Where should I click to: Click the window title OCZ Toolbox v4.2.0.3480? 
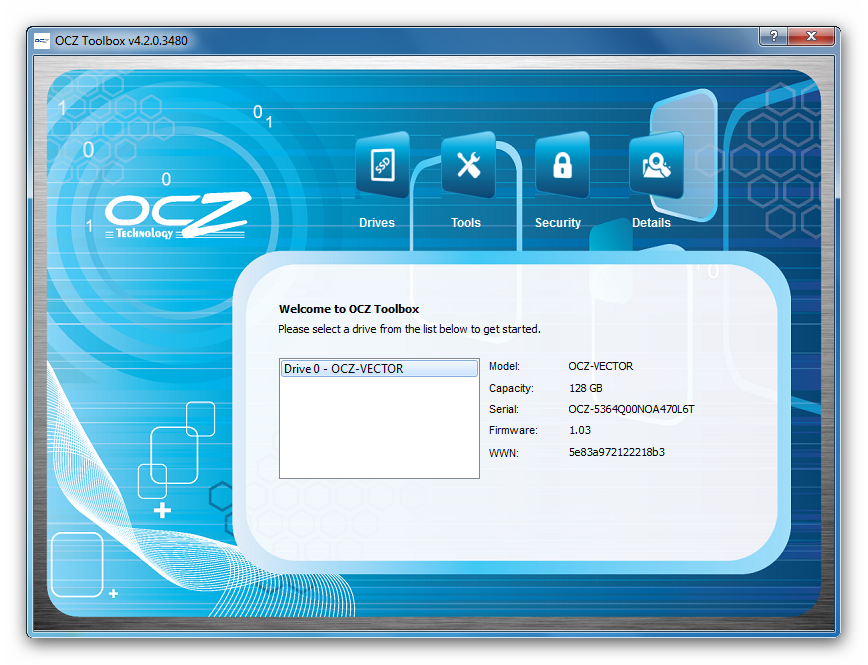[x=121, y=41]
